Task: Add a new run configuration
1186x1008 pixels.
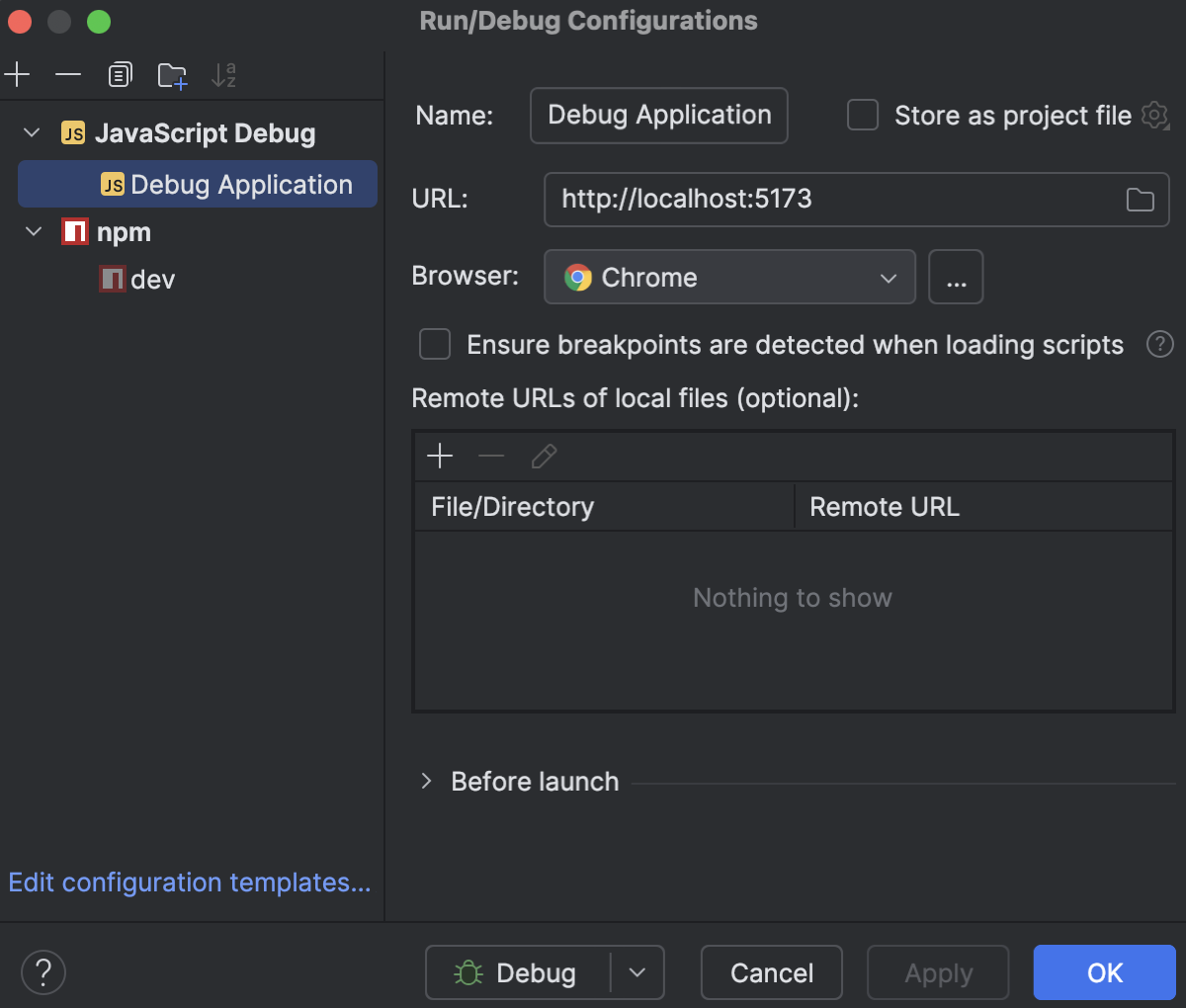Action: [16, 74]
